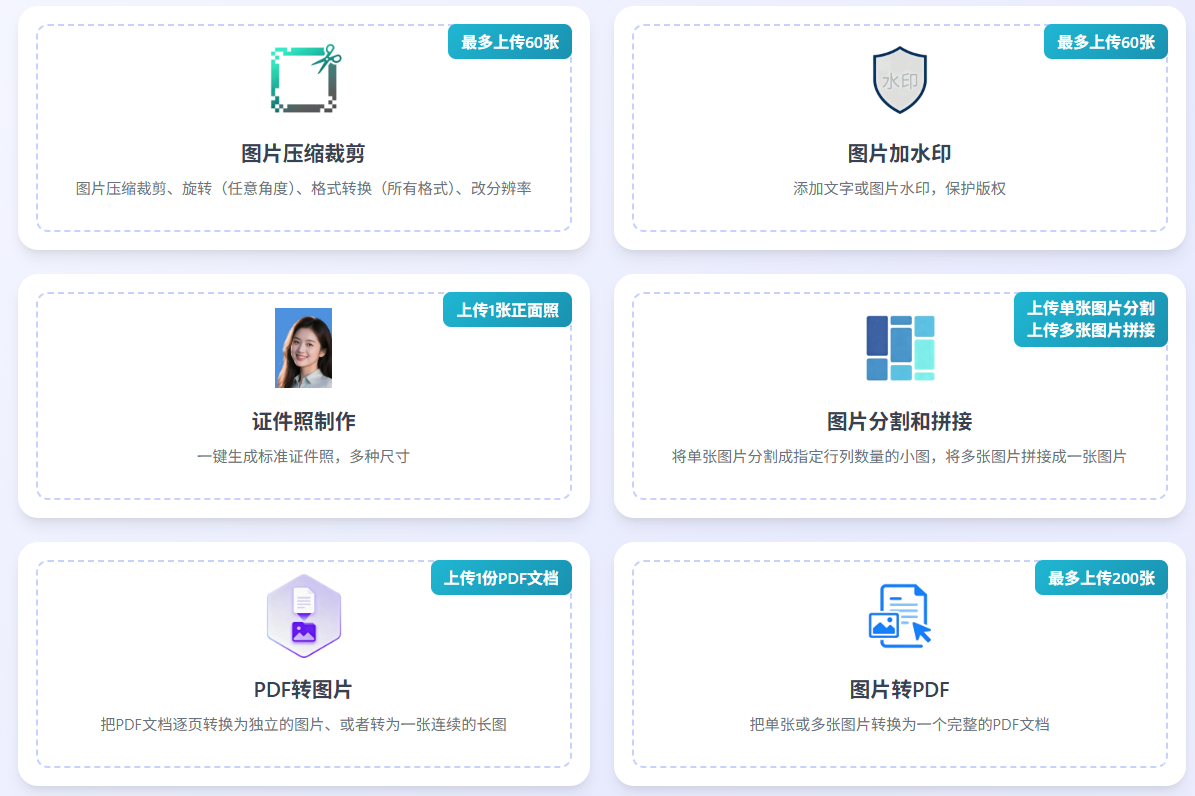Viewport: 1195px width, 796px height.
Task: Open the 证件照制作 title
Action: tap(303, 422)
